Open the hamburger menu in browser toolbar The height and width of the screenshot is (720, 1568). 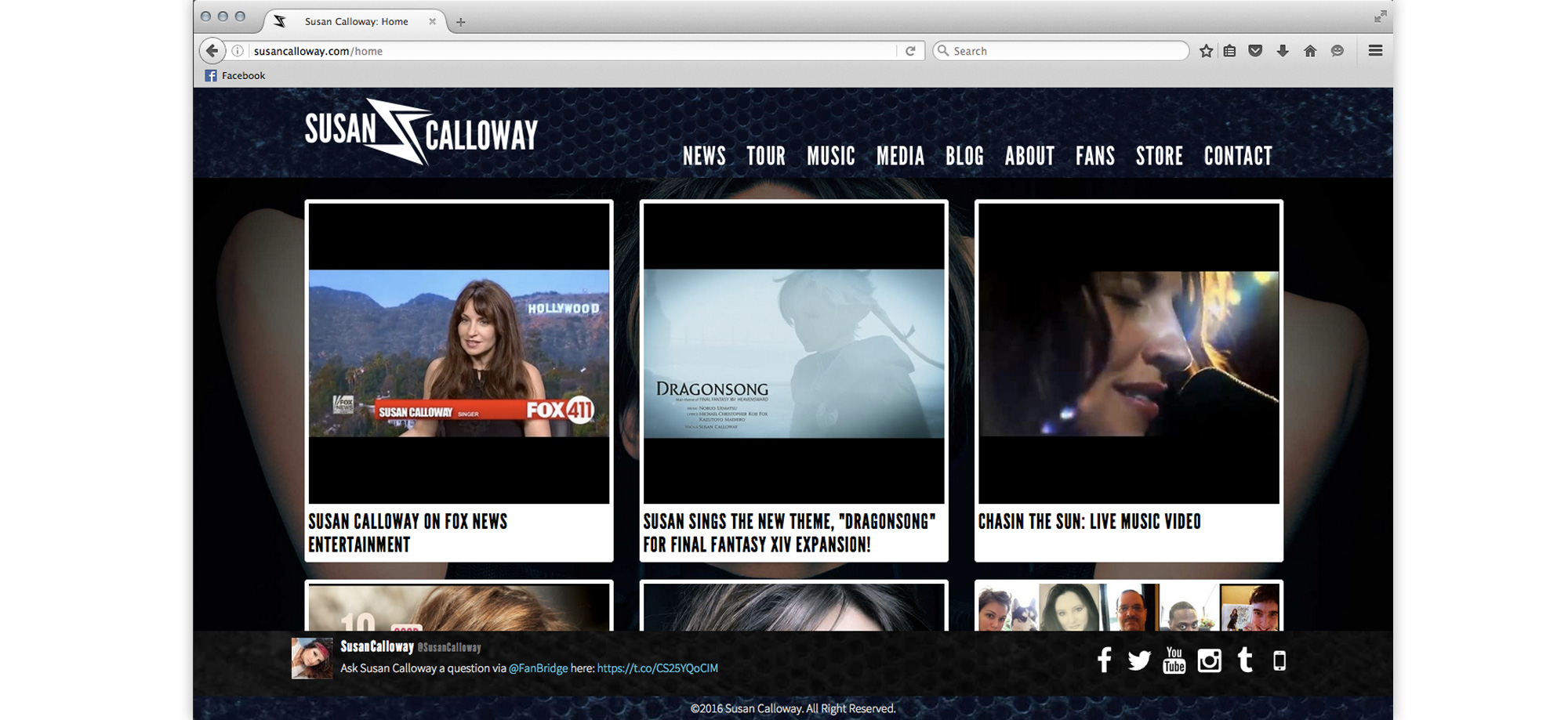click(1375, 51)
